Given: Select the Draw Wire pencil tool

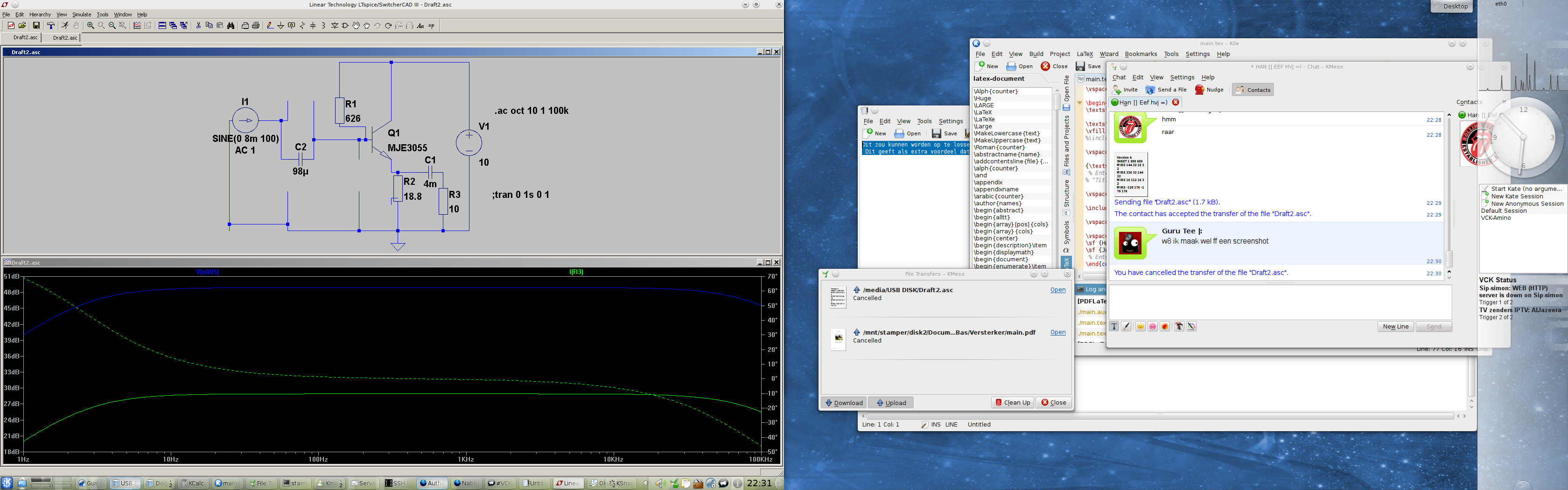Looking at the screenshot, I should [270, 26].
